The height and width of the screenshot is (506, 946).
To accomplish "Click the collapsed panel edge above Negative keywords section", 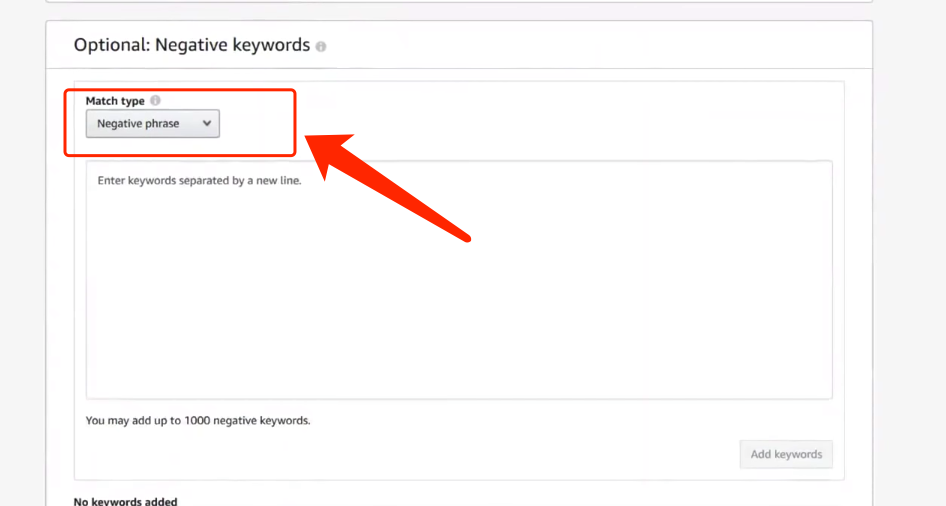I will [459, 1].
